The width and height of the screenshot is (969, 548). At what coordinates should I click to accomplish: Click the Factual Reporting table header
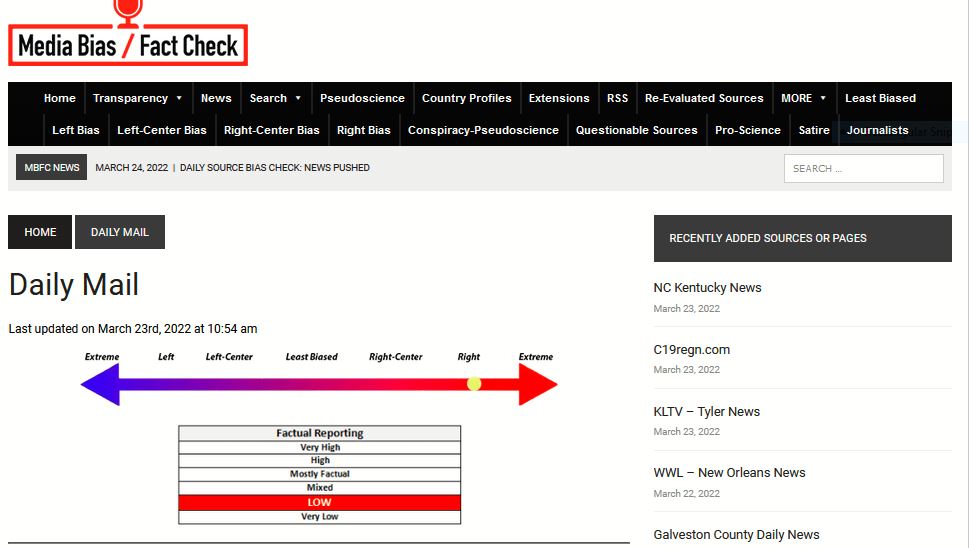point(319,433)
